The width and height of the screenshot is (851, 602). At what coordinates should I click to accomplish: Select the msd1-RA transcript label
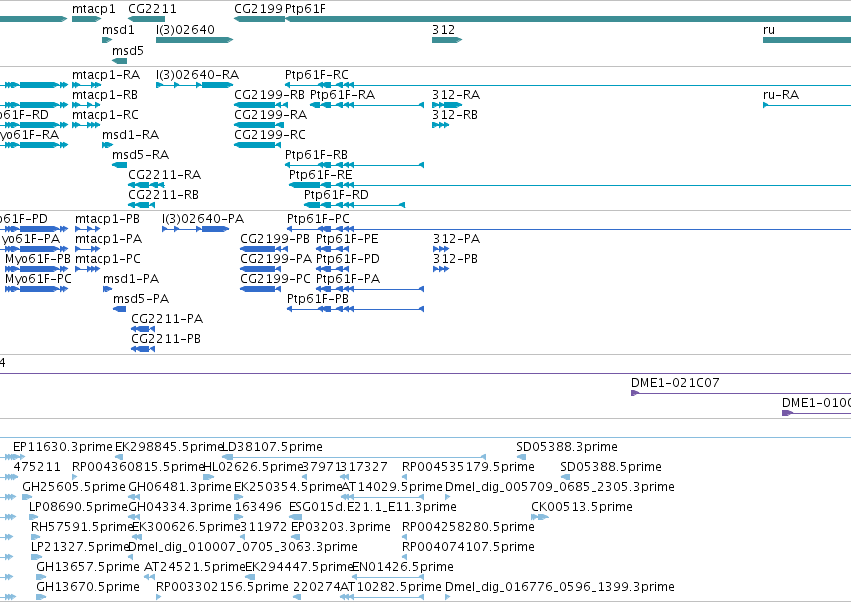[x=130, y=135]
